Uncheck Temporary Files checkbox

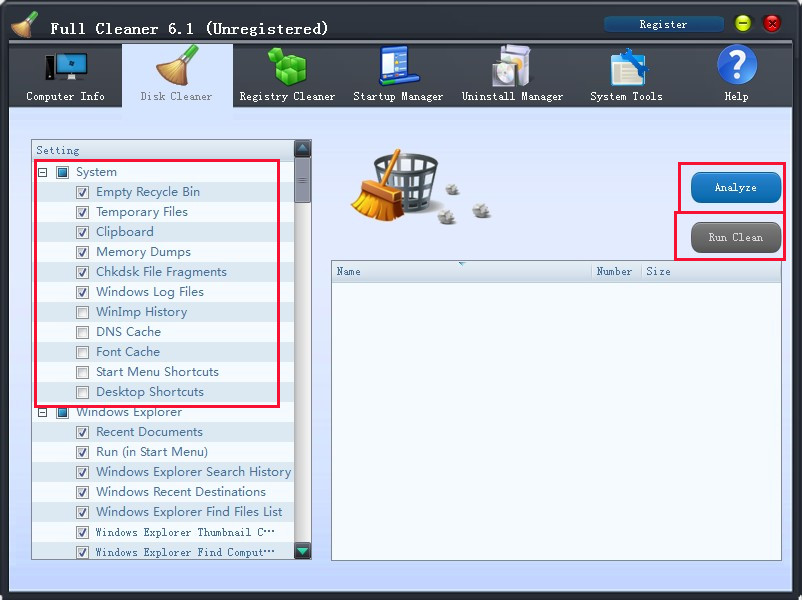coord(82,212)
